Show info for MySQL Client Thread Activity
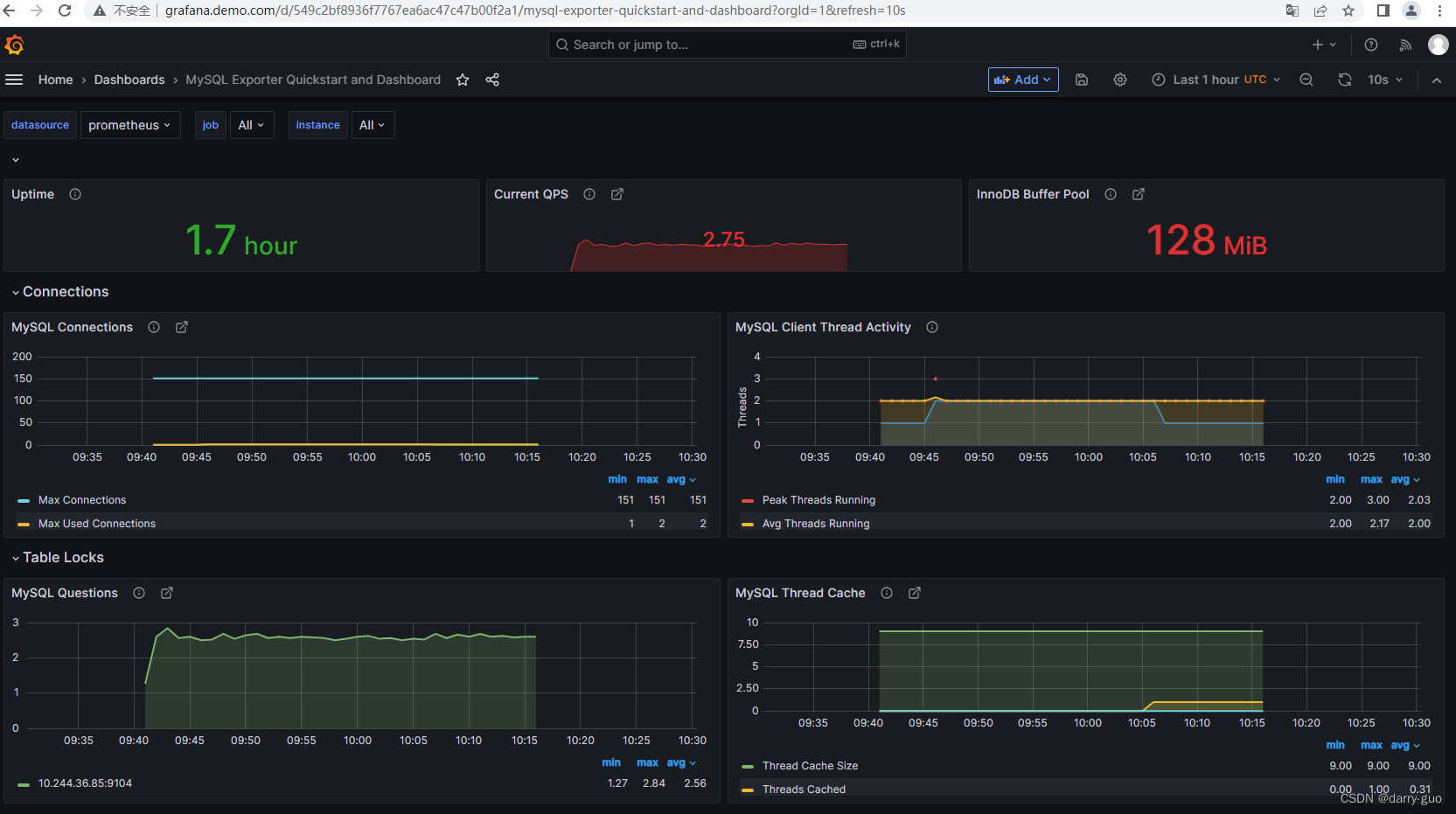The width and height of the screenshot is (1456, 814). click(x=932, y=327)
